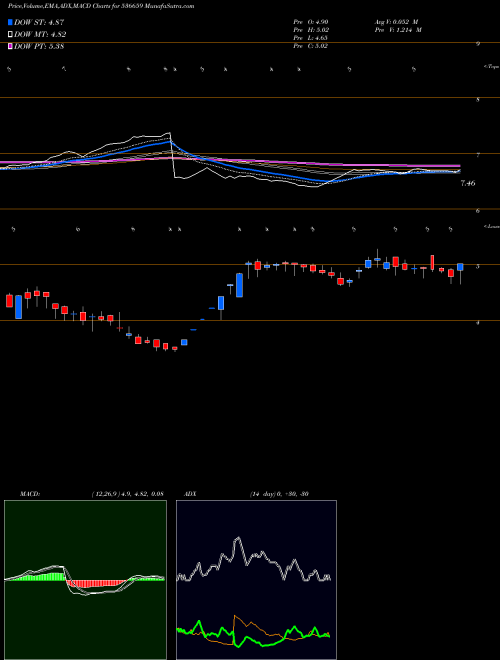The width and height of the screenshot is (500, 660).
Task: Click the 'Avg V: 0.052 M' volume text
Action: (x=397, y=21)
